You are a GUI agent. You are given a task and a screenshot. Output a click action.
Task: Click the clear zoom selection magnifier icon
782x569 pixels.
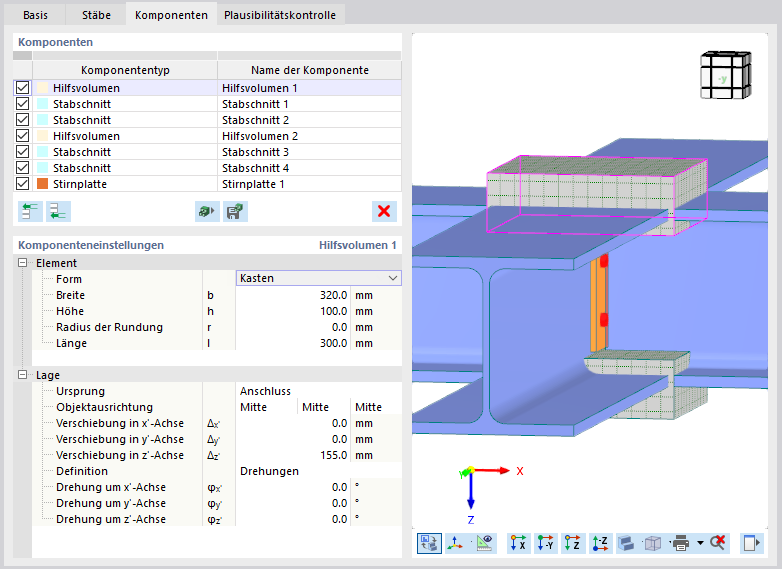tap(718, 543)
